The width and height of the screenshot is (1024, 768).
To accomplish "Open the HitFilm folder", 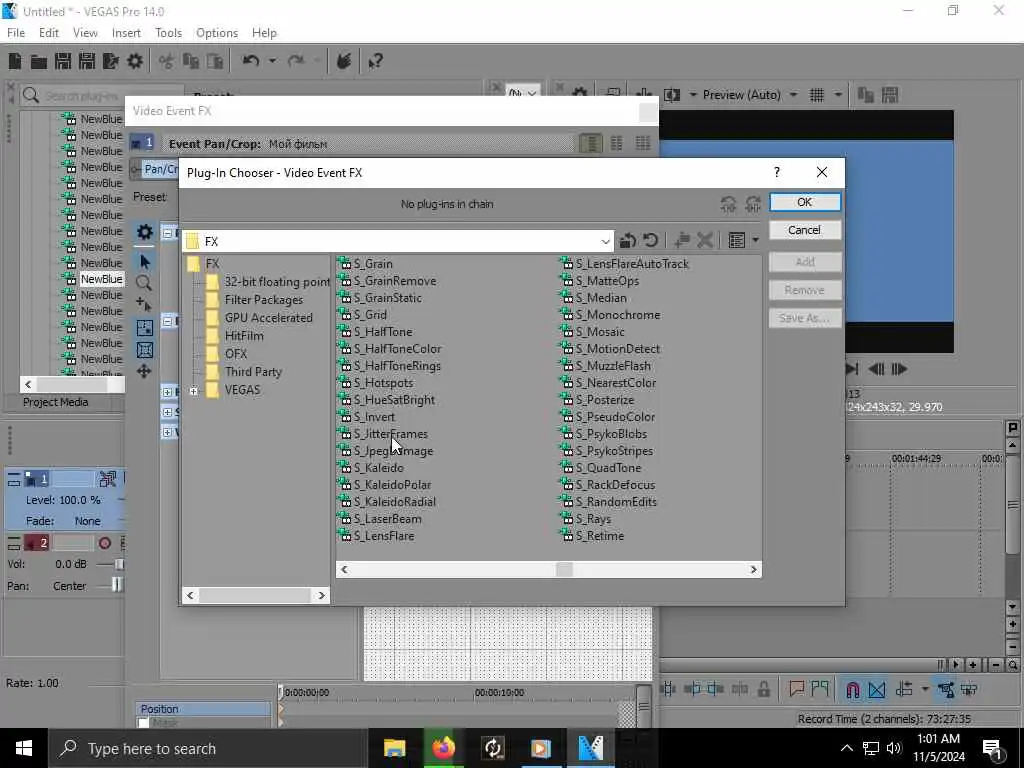I will 234,336.
